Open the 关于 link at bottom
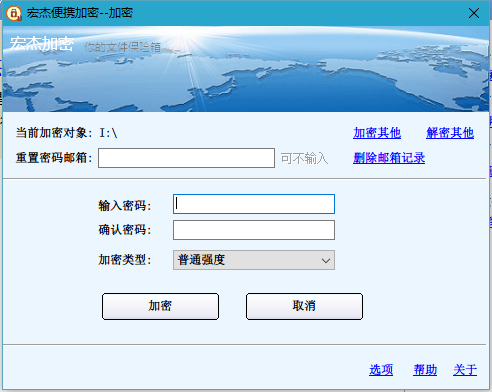Screen dimensions: 492x392 point(465,370)
